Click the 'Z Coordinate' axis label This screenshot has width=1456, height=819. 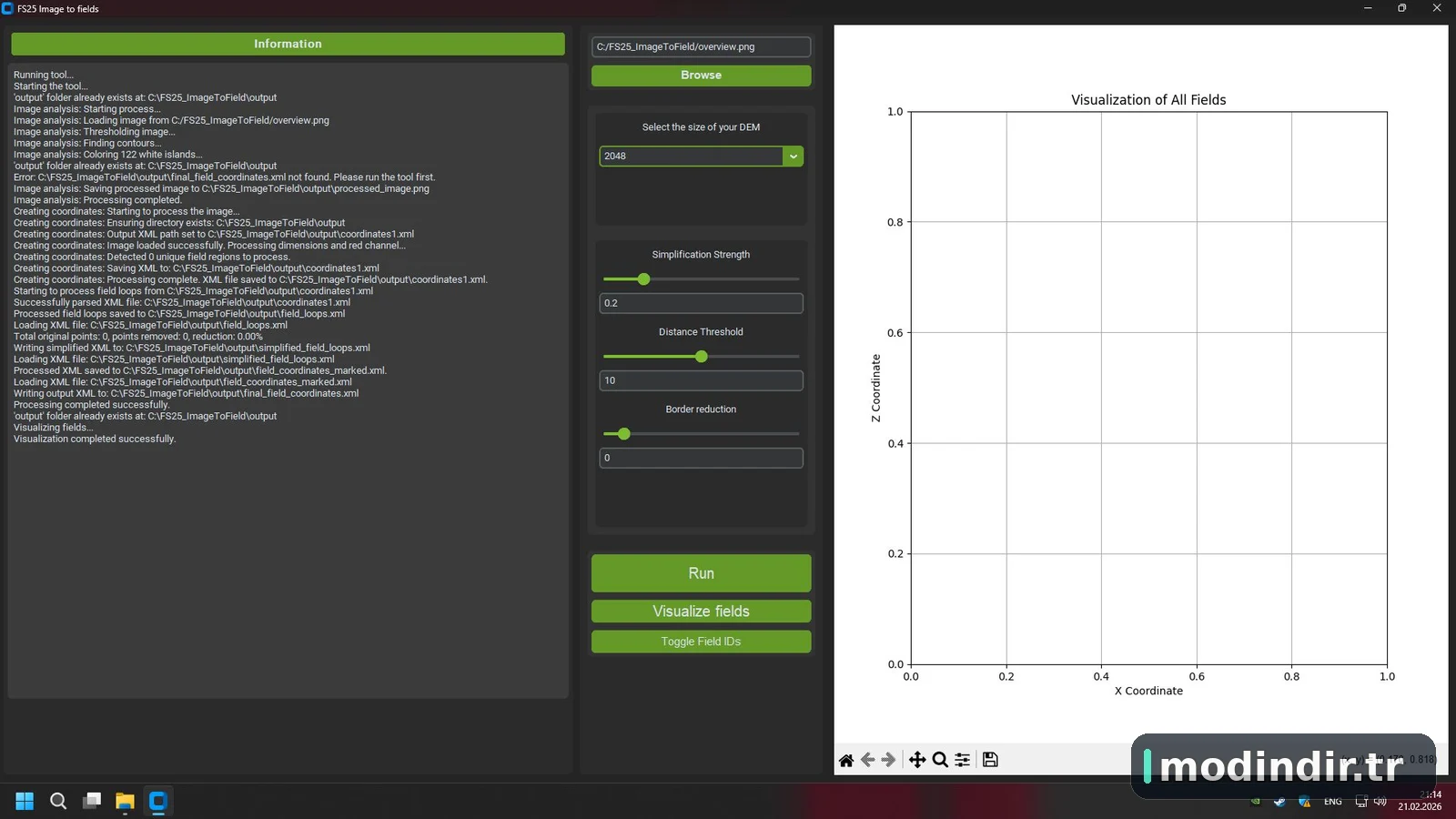coord(876,388)
